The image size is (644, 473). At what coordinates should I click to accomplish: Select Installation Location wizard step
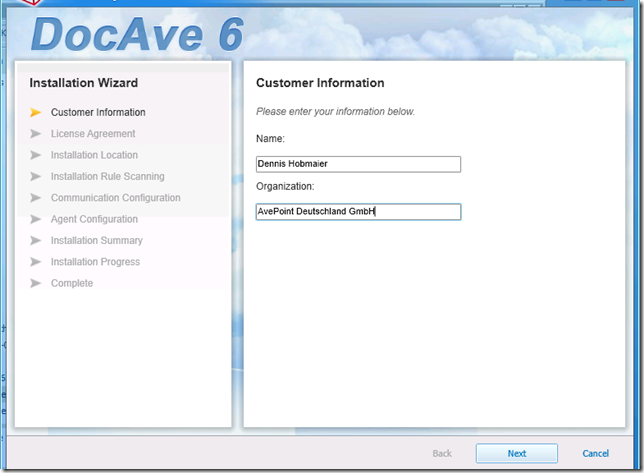pos(94,155)
